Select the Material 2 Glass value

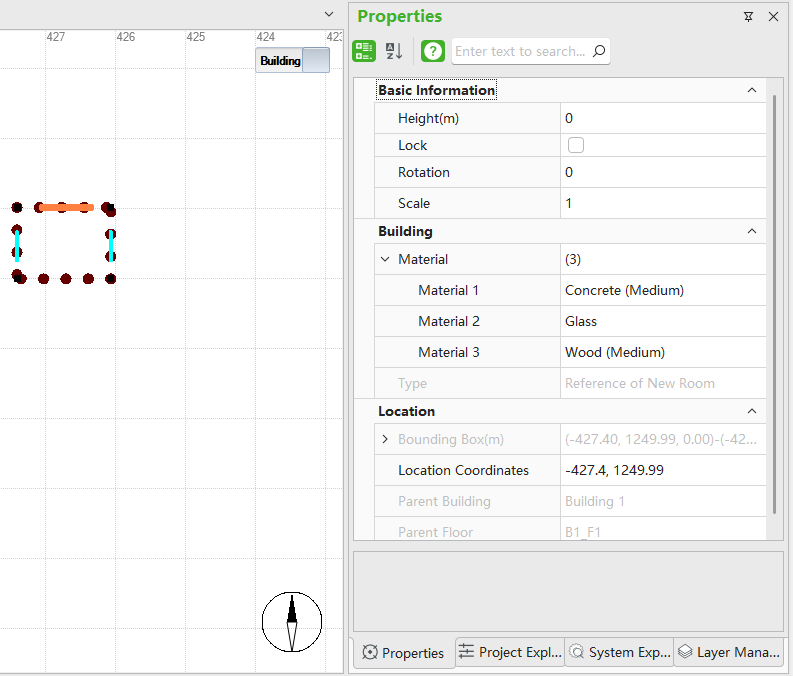(x=662, y=321)
